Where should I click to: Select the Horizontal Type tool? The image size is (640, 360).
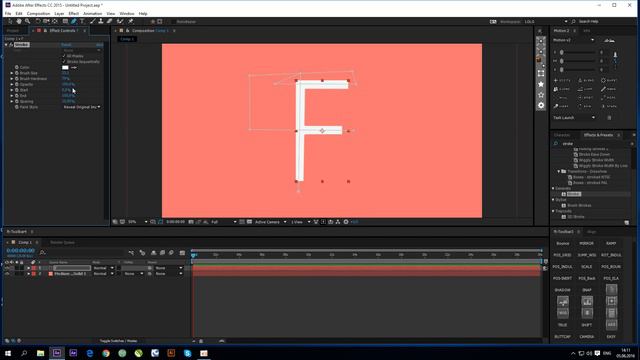tap(82, 21)
